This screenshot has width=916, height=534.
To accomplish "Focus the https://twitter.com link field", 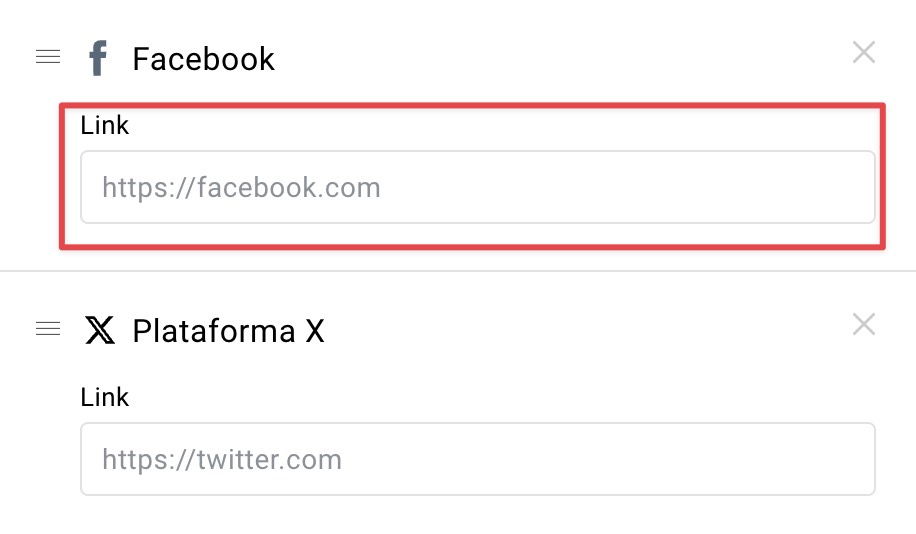I will click(478, 459).
